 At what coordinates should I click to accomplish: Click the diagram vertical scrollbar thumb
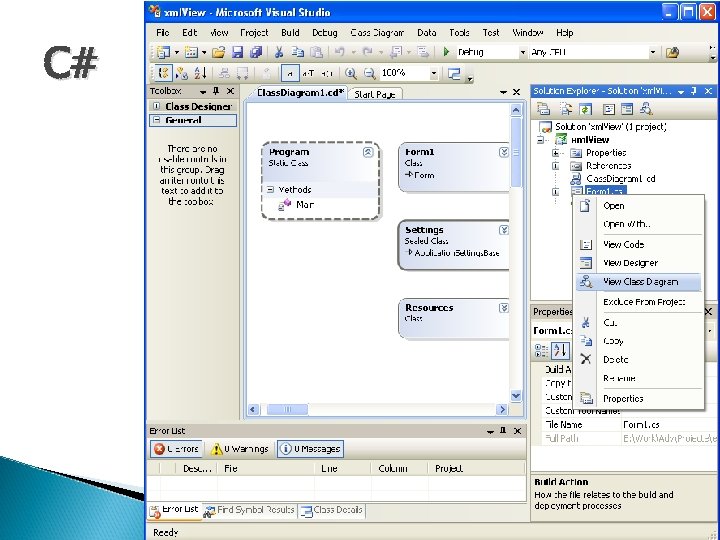pyautogui.click(x=516, y=152)
